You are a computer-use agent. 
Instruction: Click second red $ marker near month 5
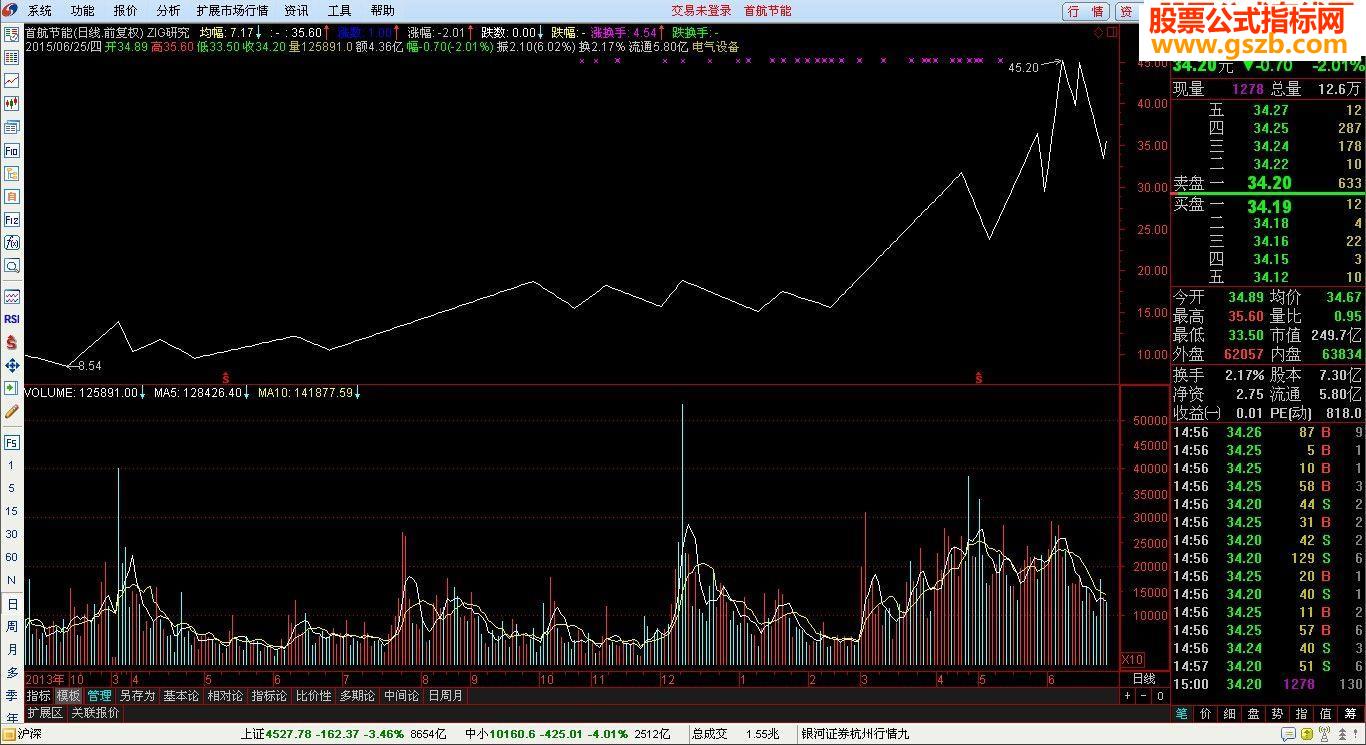(979, 378)
